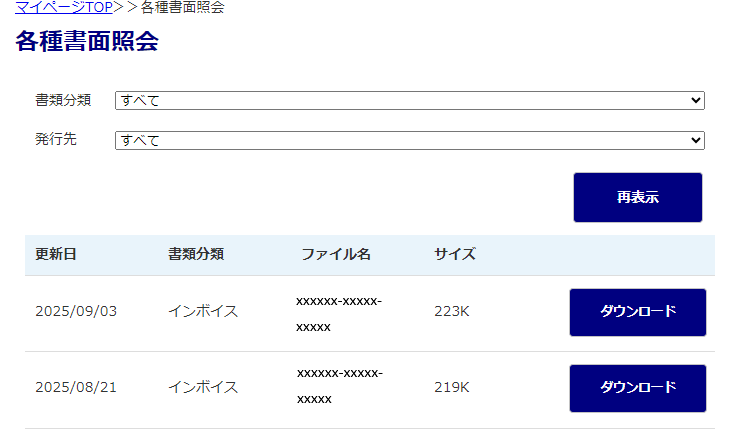733x438 pixels.
Task: Select the 2025/09/03 date cell
Action: point(76,311)
